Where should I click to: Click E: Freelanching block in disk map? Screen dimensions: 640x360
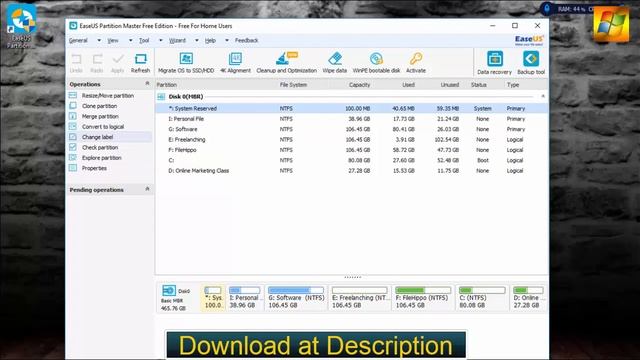click(x=360, y=298)
